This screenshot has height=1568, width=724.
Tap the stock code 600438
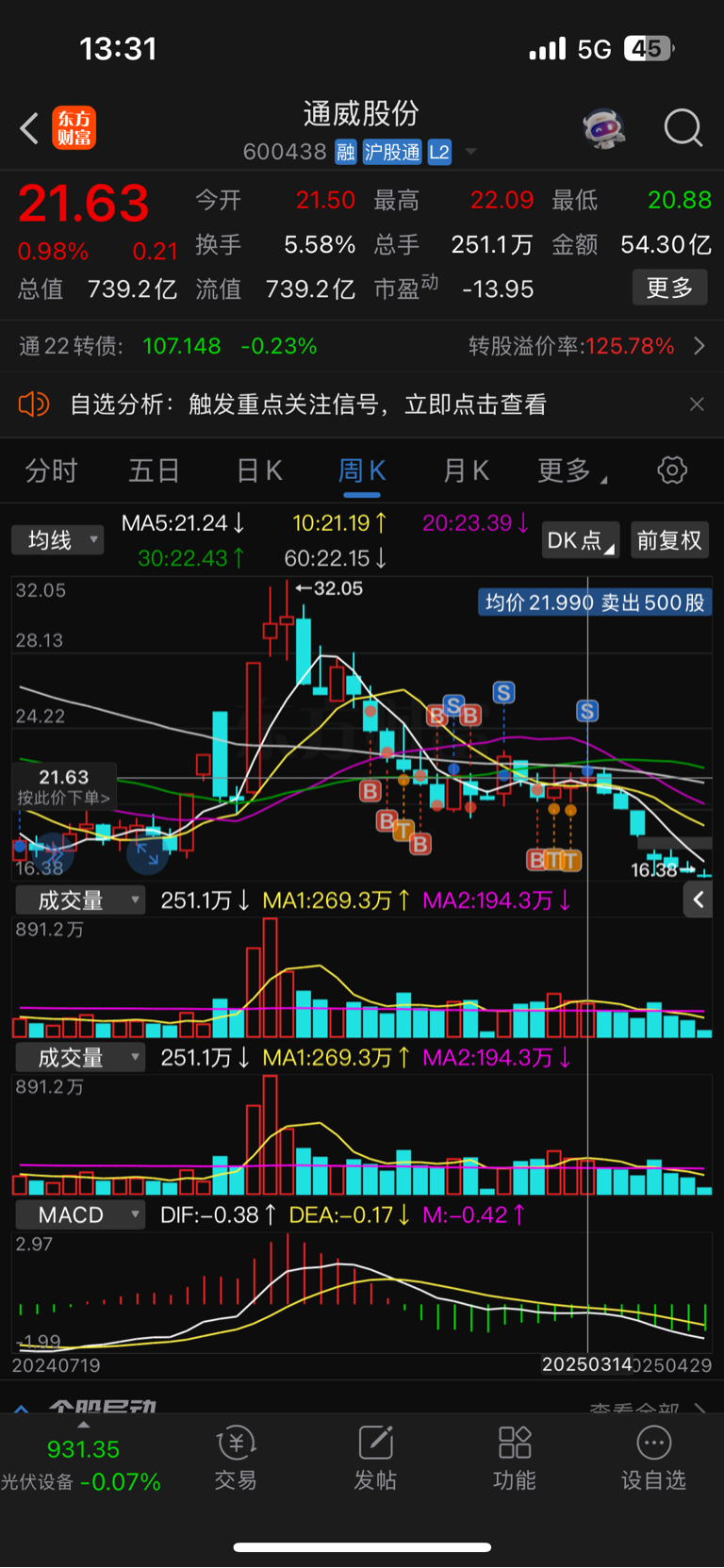[285, 152]
